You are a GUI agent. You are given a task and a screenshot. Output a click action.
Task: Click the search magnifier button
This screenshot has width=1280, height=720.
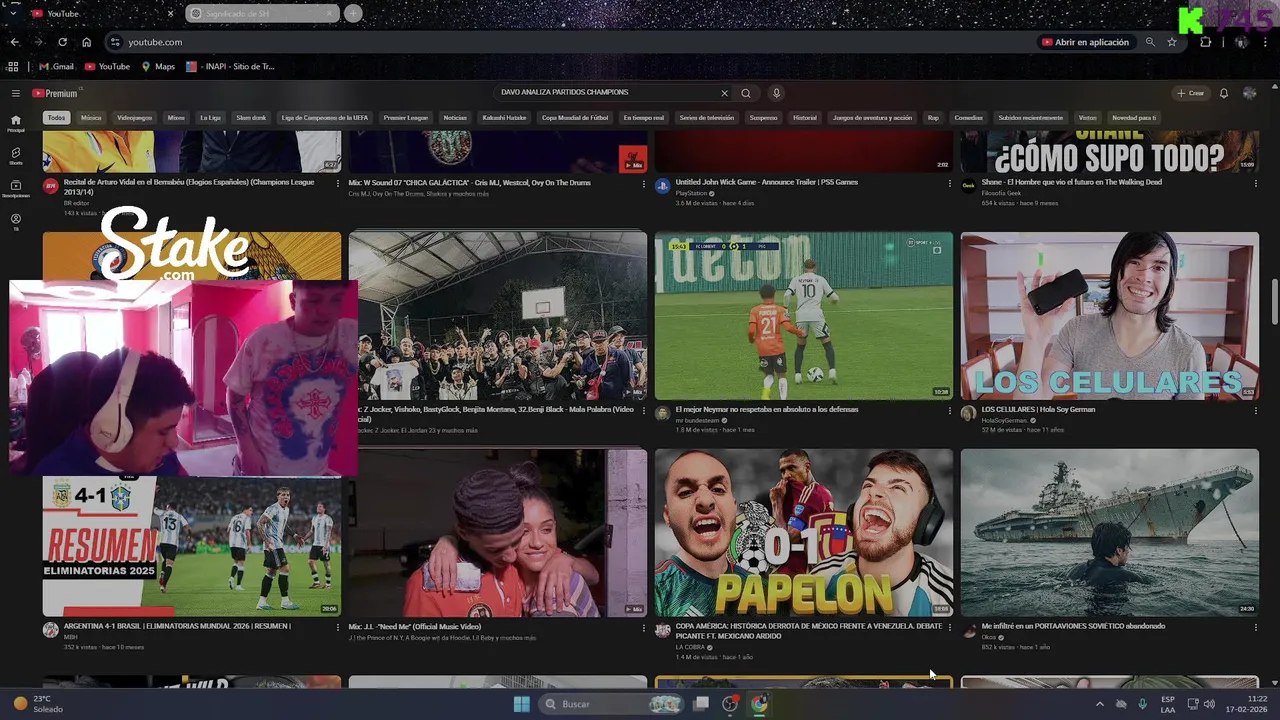coord(746,93)
